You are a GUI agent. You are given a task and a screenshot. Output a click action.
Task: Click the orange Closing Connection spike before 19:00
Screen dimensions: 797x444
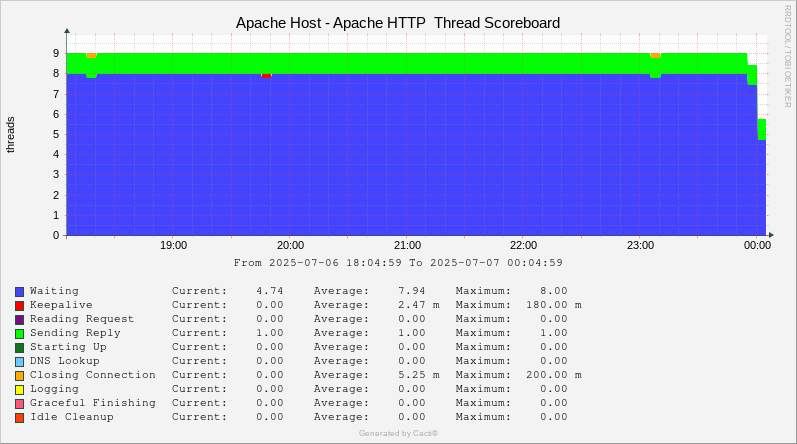pos(91,55)
